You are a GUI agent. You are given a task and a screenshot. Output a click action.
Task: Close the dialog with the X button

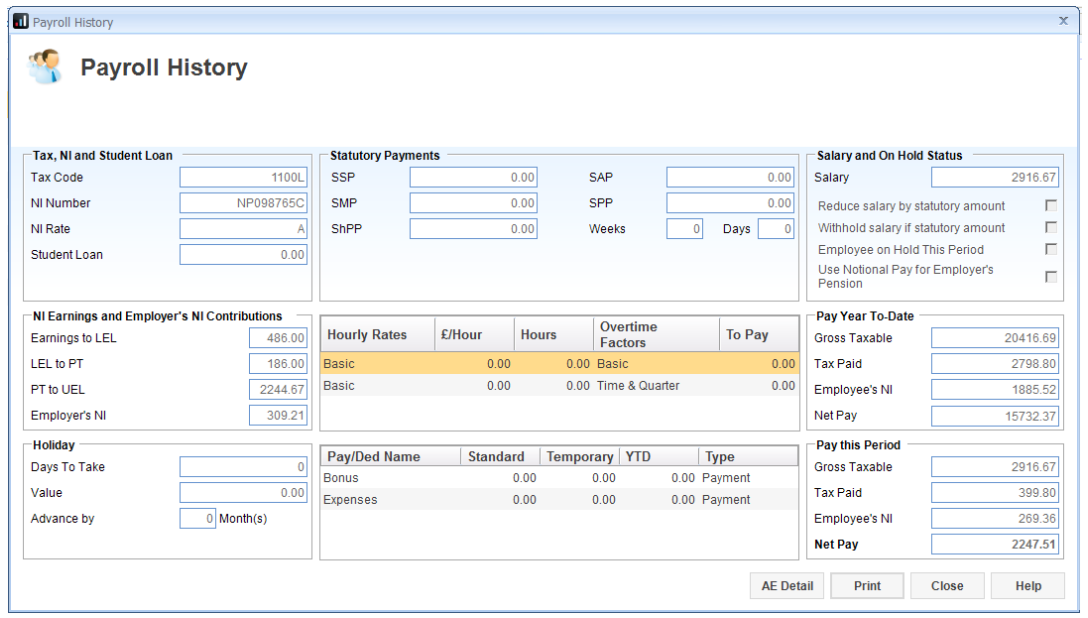[x=1063, y=21]
